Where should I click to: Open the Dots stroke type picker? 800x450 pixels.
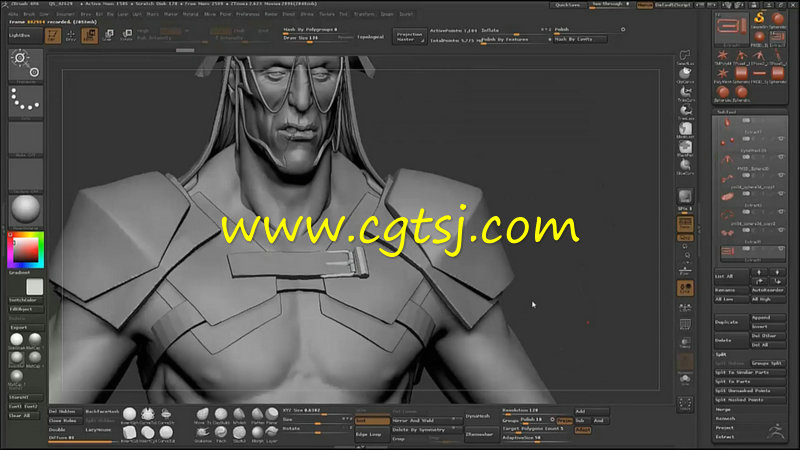[x=26, y=101]
